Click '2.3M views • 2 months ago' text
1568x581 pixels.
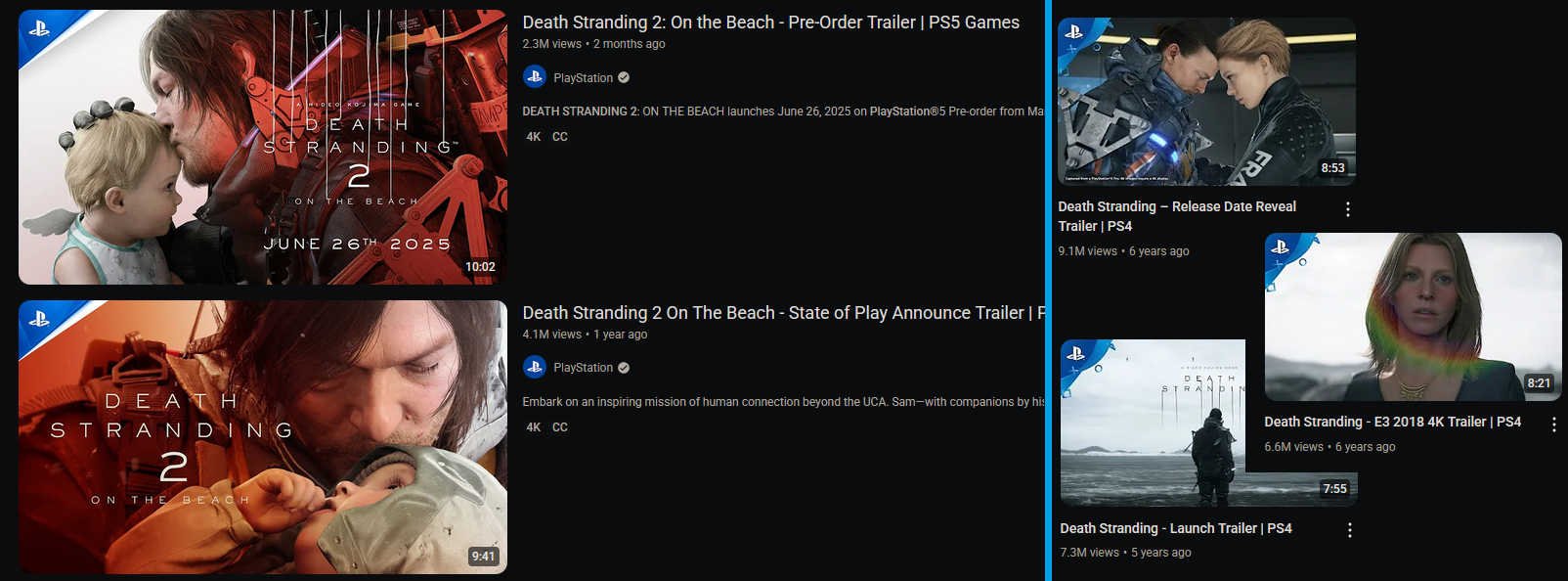point(593,44)
